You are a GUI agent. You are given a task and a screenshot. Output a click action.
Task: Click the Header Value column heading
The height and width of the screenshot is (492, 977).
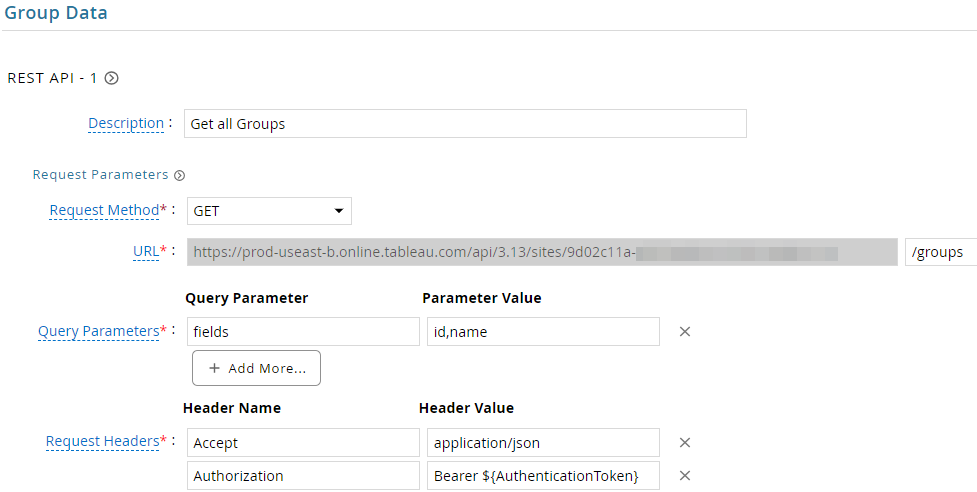coord(466,409)
